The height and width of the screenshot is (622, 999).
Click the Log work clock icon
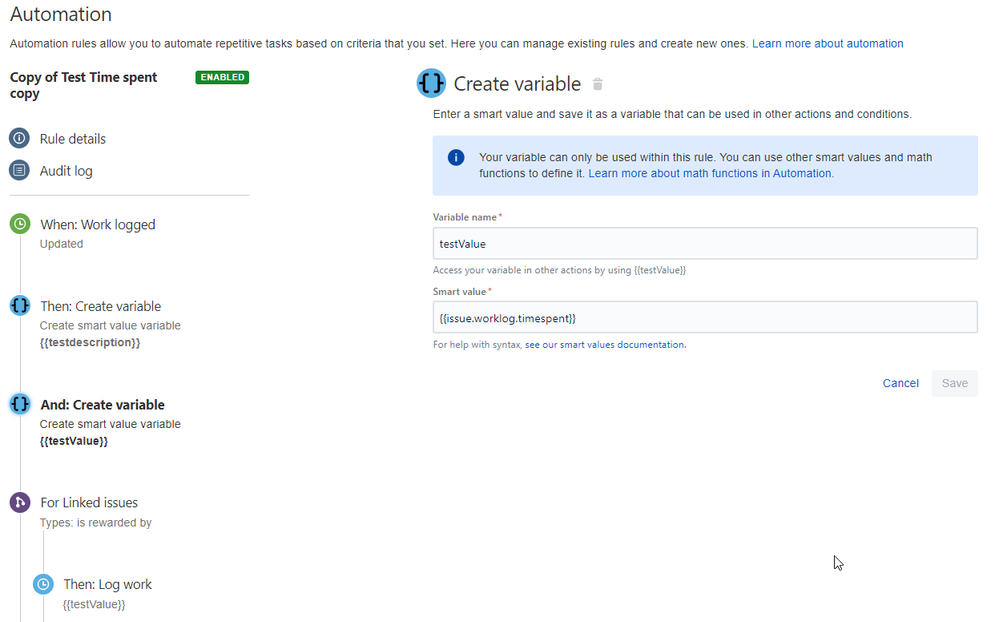43,584
